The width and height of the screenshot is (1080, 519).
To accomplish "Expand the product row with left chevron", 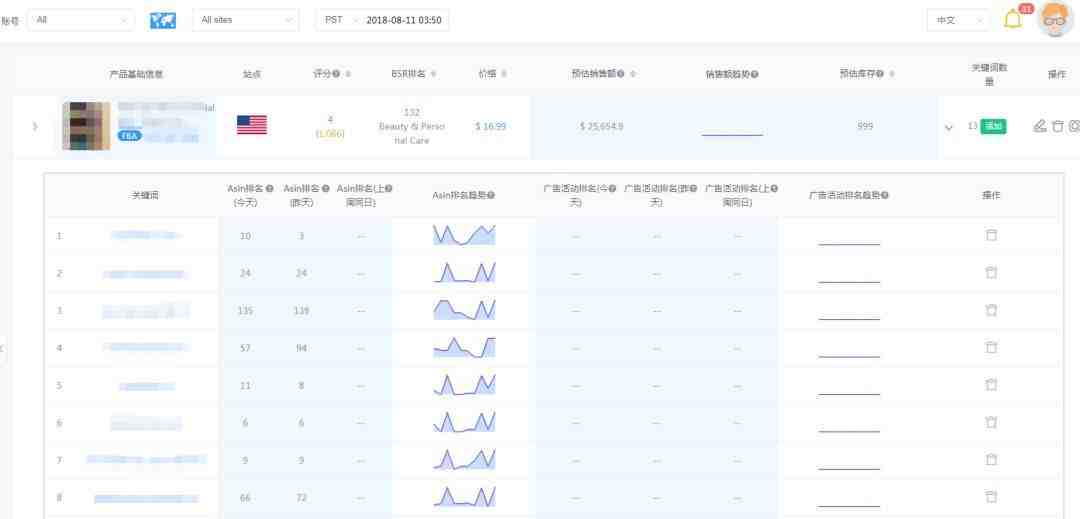I will coord(35,126).
